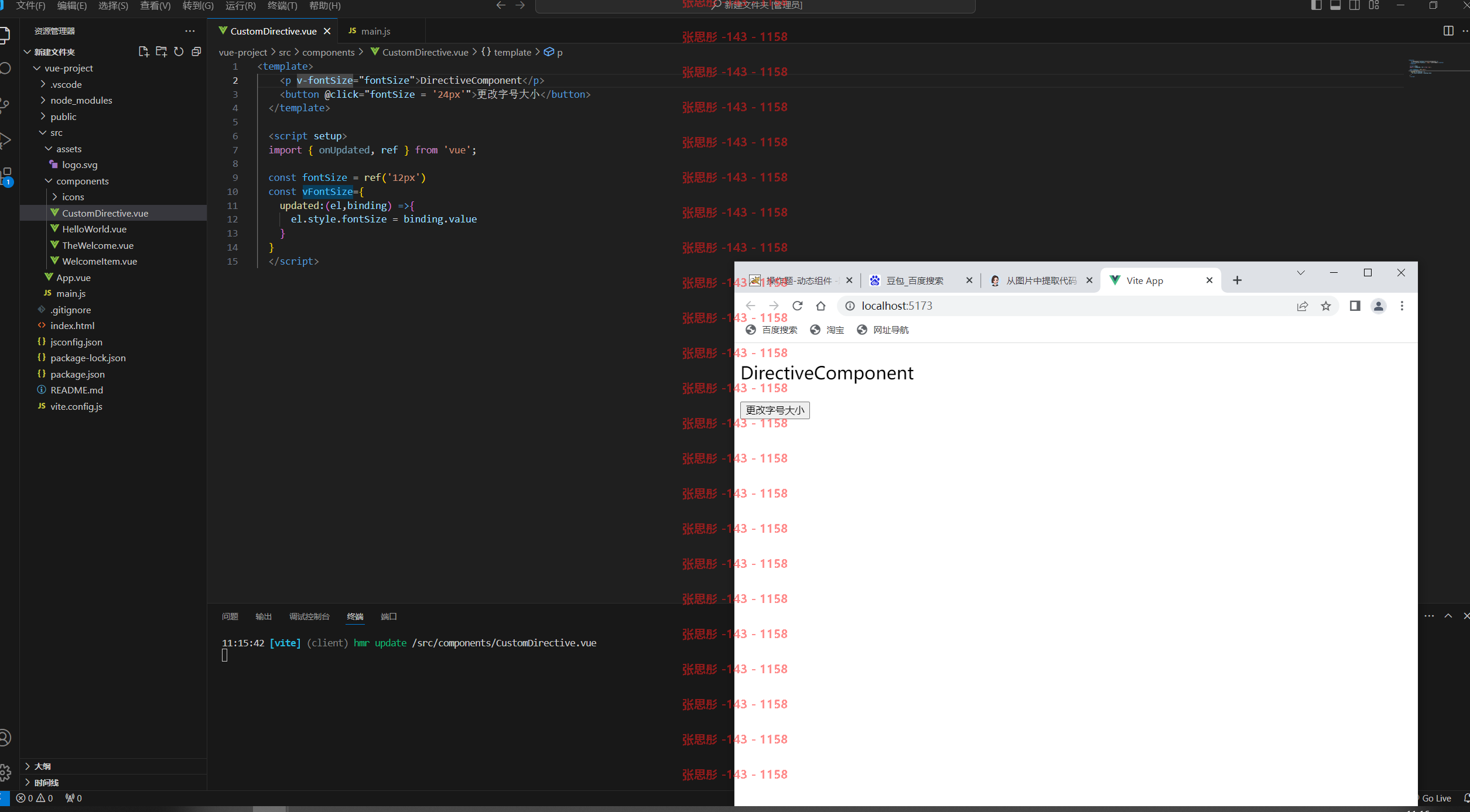Collapse all folders in explorer

pyautogui.click(x=196, y=52)
